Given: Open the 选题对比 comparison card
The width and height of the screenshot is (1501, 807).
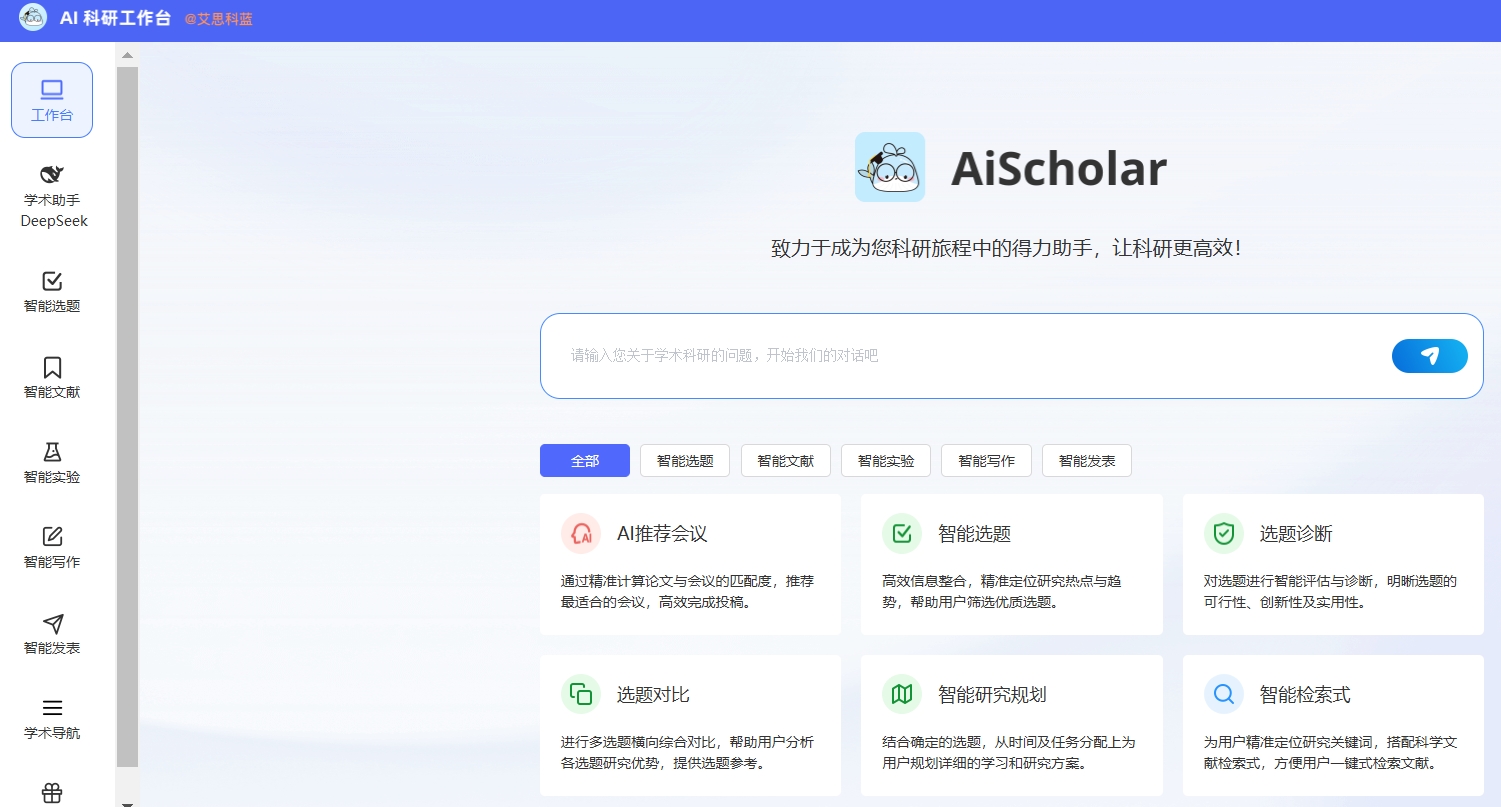Looking at the screenshot, I should 690,725.
